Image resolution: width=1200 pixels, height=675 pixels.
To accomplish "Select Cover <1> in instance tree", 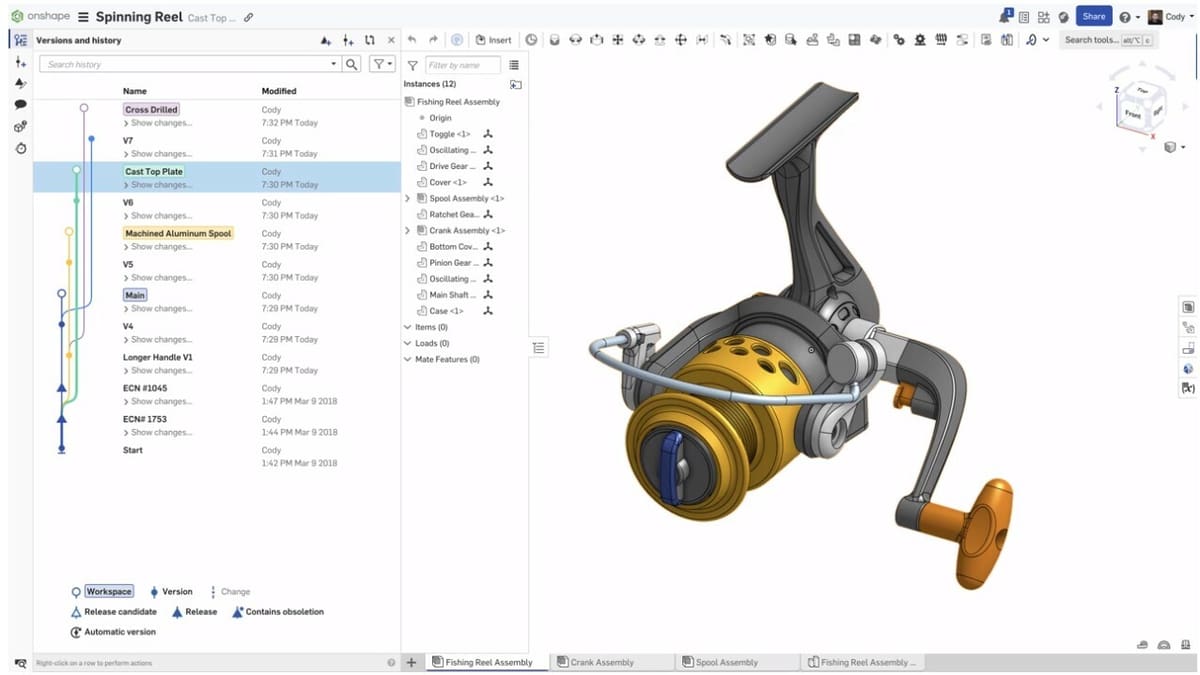I will coord(448,182).
